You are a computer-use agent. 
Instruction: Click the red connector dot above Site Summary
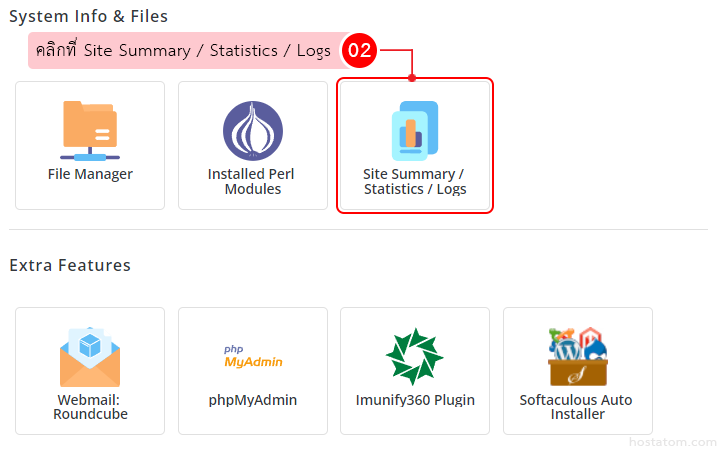[412, 77]
